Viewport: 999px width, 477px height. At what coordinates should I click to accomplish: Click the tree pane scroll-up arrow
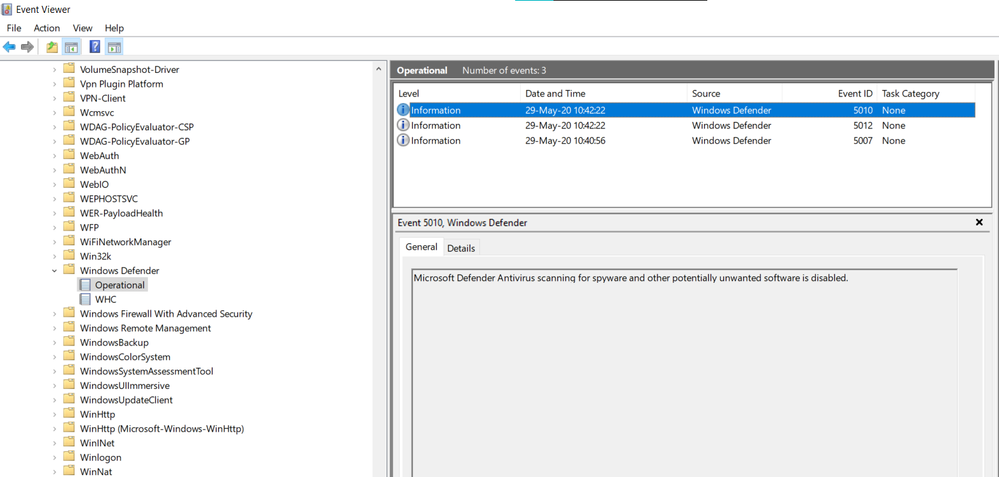378,69
